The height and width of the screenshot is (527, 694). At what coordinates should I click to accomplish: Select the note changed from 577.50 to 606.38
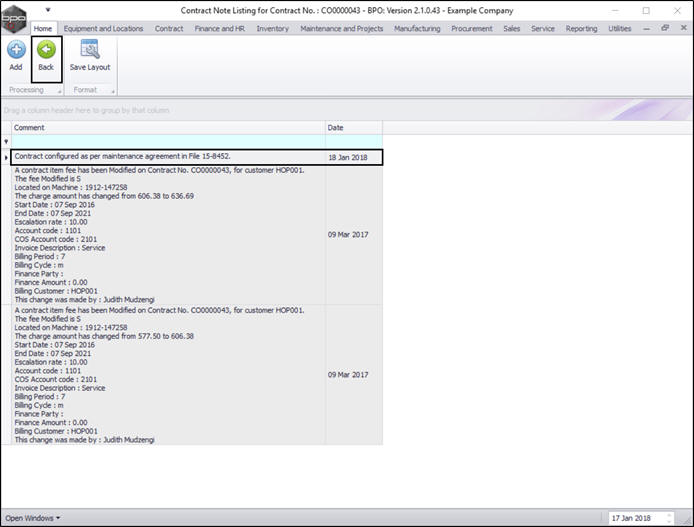[x=168, y=375]
